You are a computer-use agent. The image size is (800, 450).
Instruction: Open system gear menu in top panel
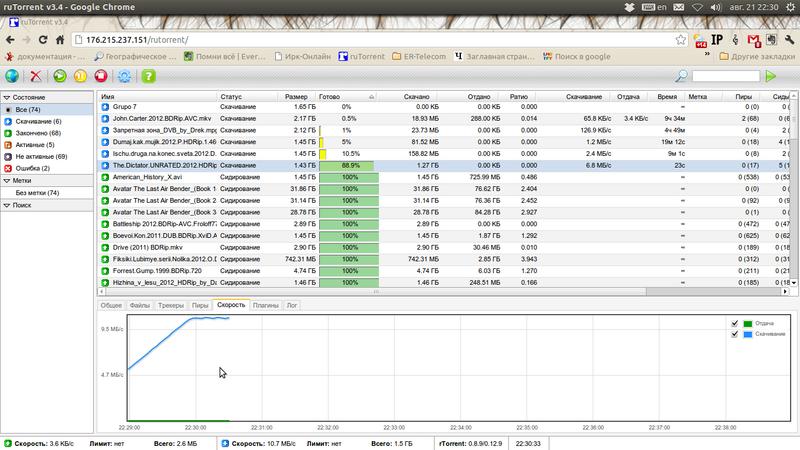click(x=790, y=7)
